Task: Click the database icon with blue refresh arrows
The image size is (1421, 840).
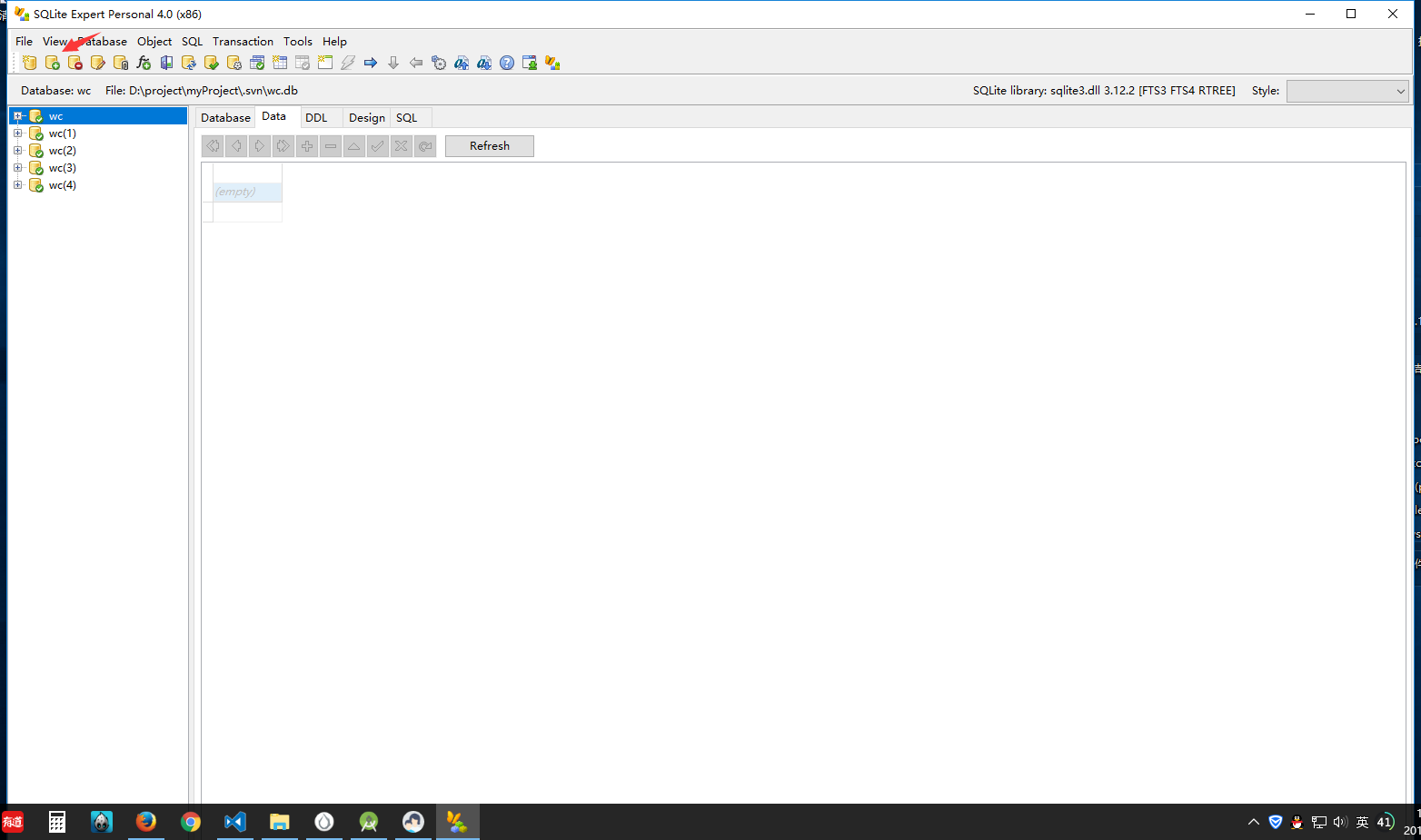Action: click(189, 63)
